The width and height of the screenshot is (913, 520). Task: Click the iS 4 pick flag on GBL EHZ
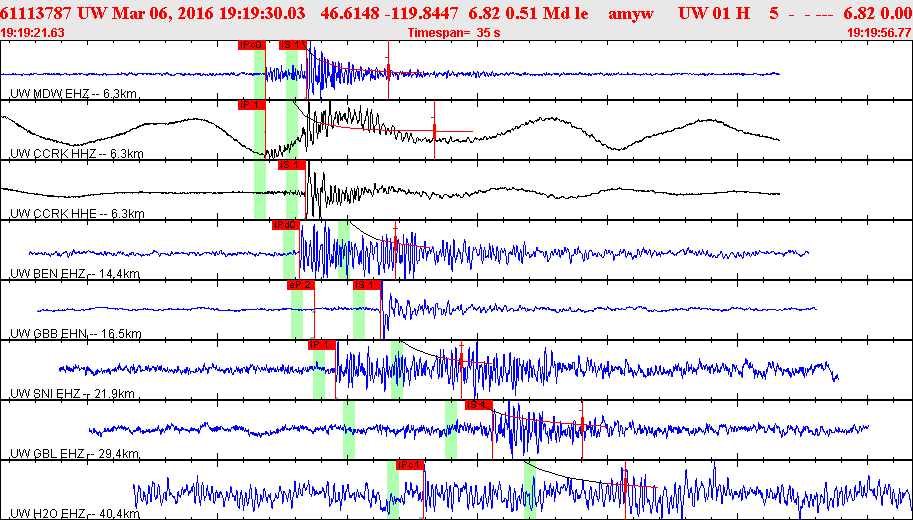click(479, 405)
